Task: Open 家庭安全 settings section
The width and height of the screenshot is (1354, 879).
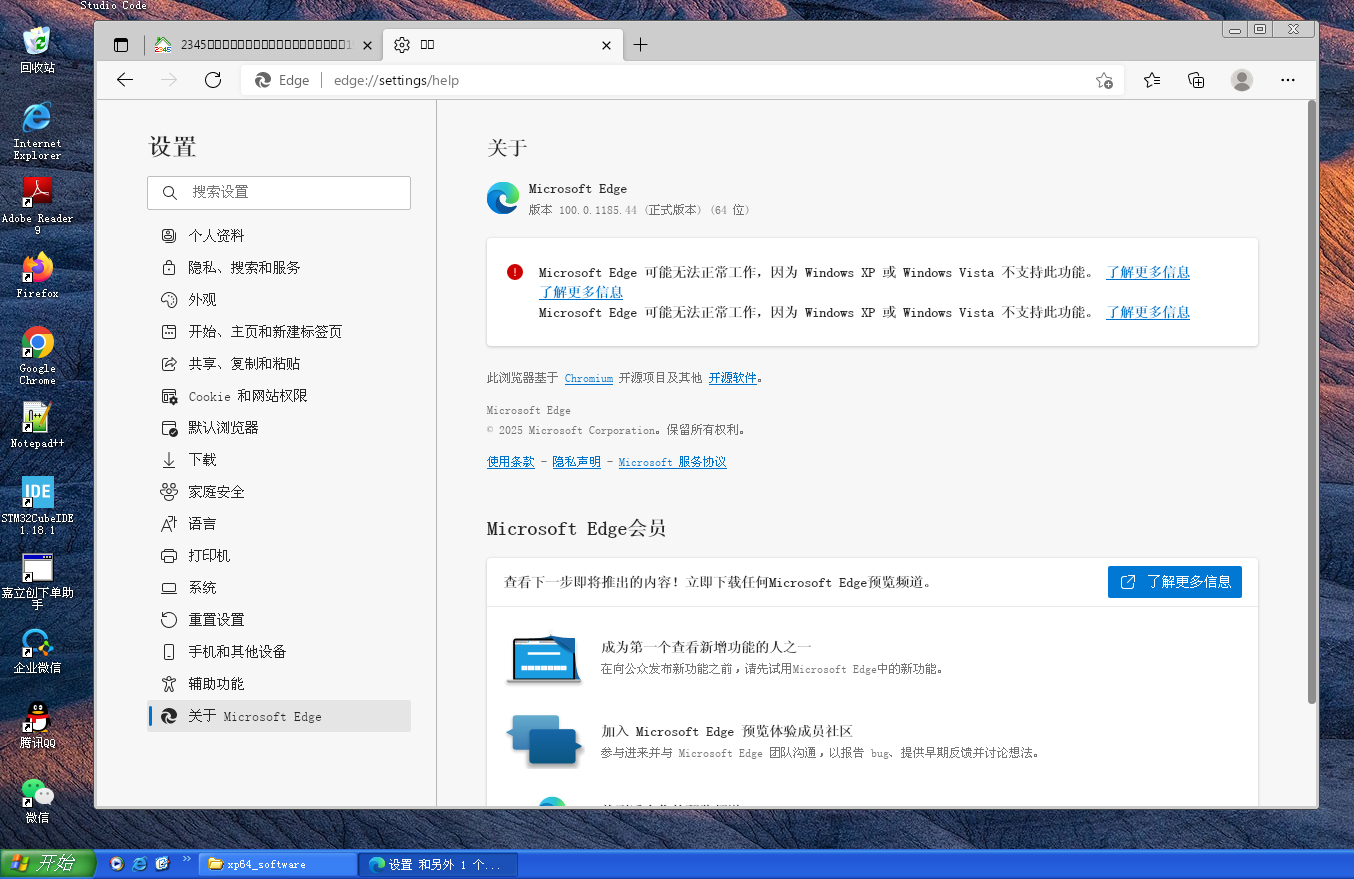Action: (279, 492)
